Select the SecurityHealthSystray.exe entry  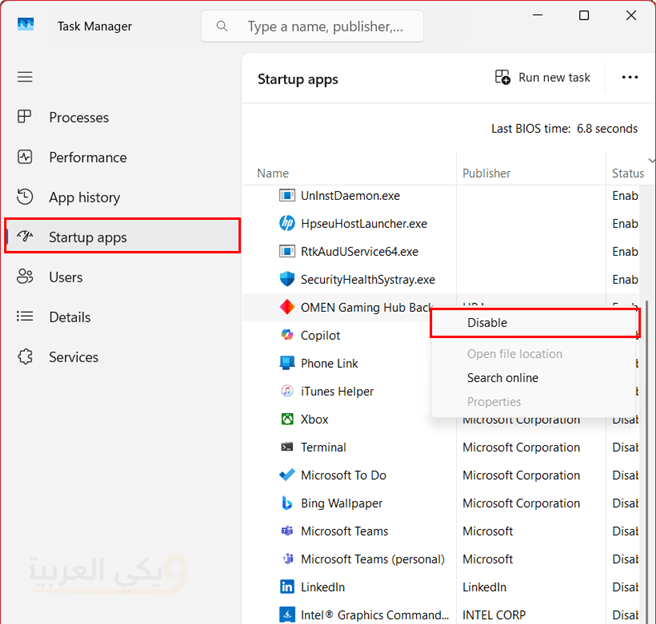pos(368,279)
